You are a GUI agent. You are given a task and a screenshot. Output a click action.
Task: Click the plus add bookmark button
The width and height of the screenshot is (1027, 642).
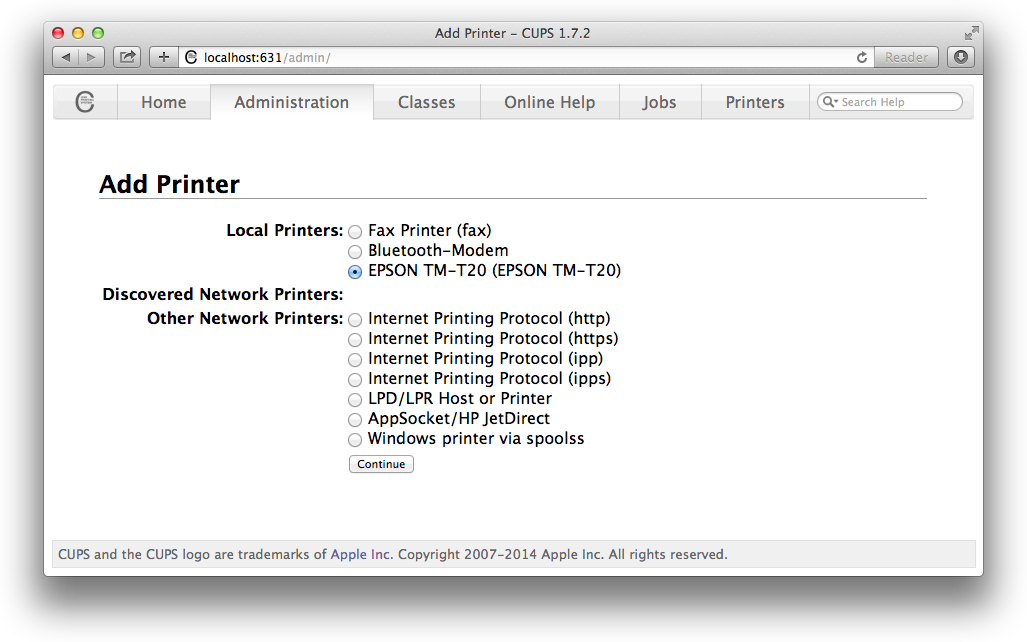[x=164, y=57]
